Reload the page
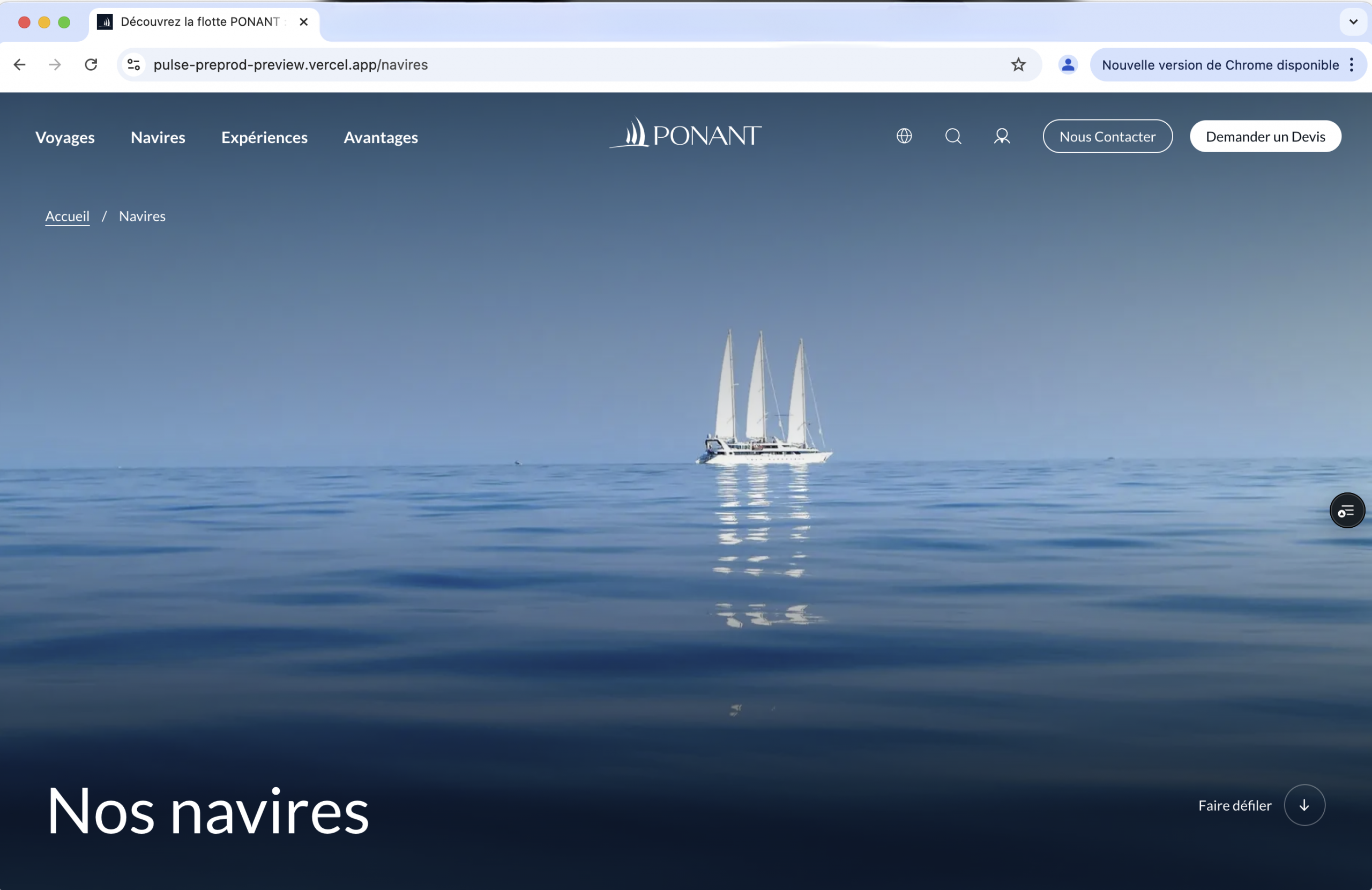 (91, 64)
